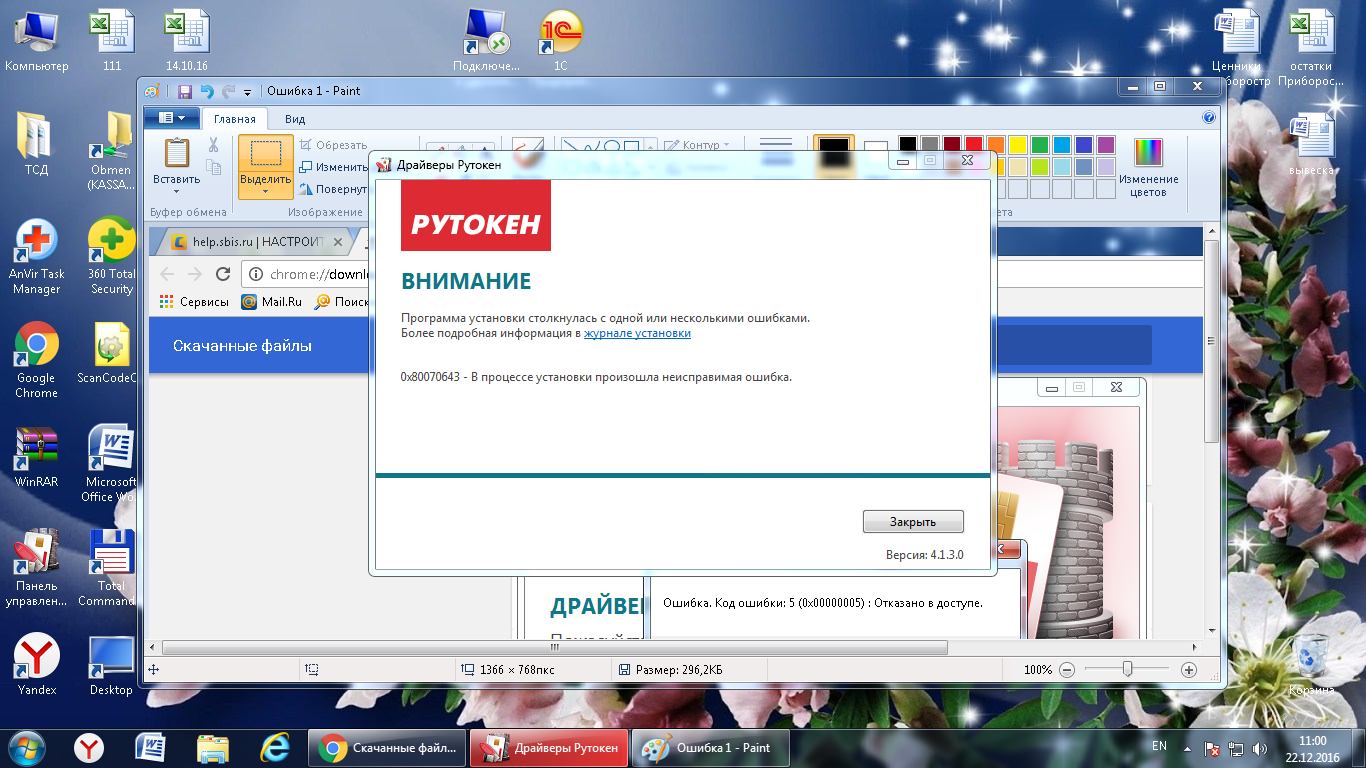
Task: Open Google Chrome from the desktop shortcut
Action: (36, 346)
